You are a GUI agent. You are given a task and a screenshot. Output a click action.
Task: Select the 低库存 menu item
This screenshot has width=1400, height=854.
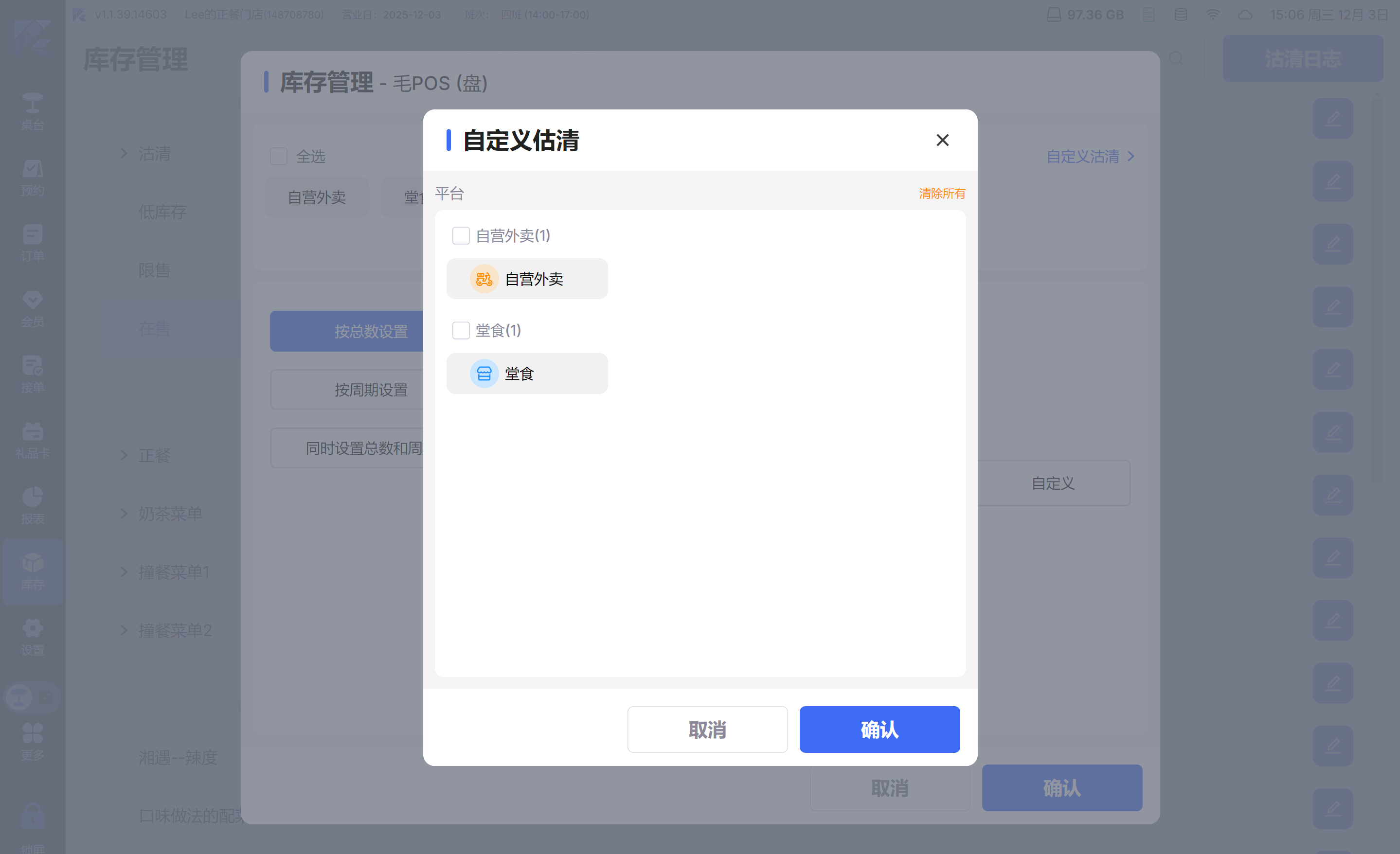click(162, 213)
